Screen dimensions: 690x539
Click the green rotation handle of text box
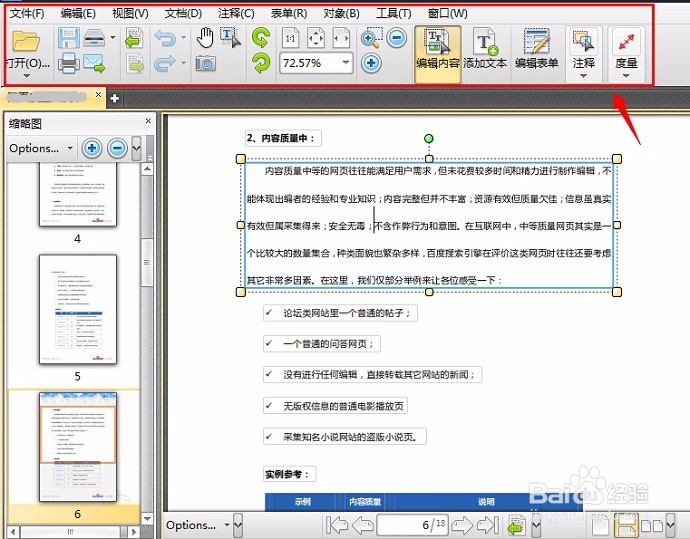[x=429, y=139]
